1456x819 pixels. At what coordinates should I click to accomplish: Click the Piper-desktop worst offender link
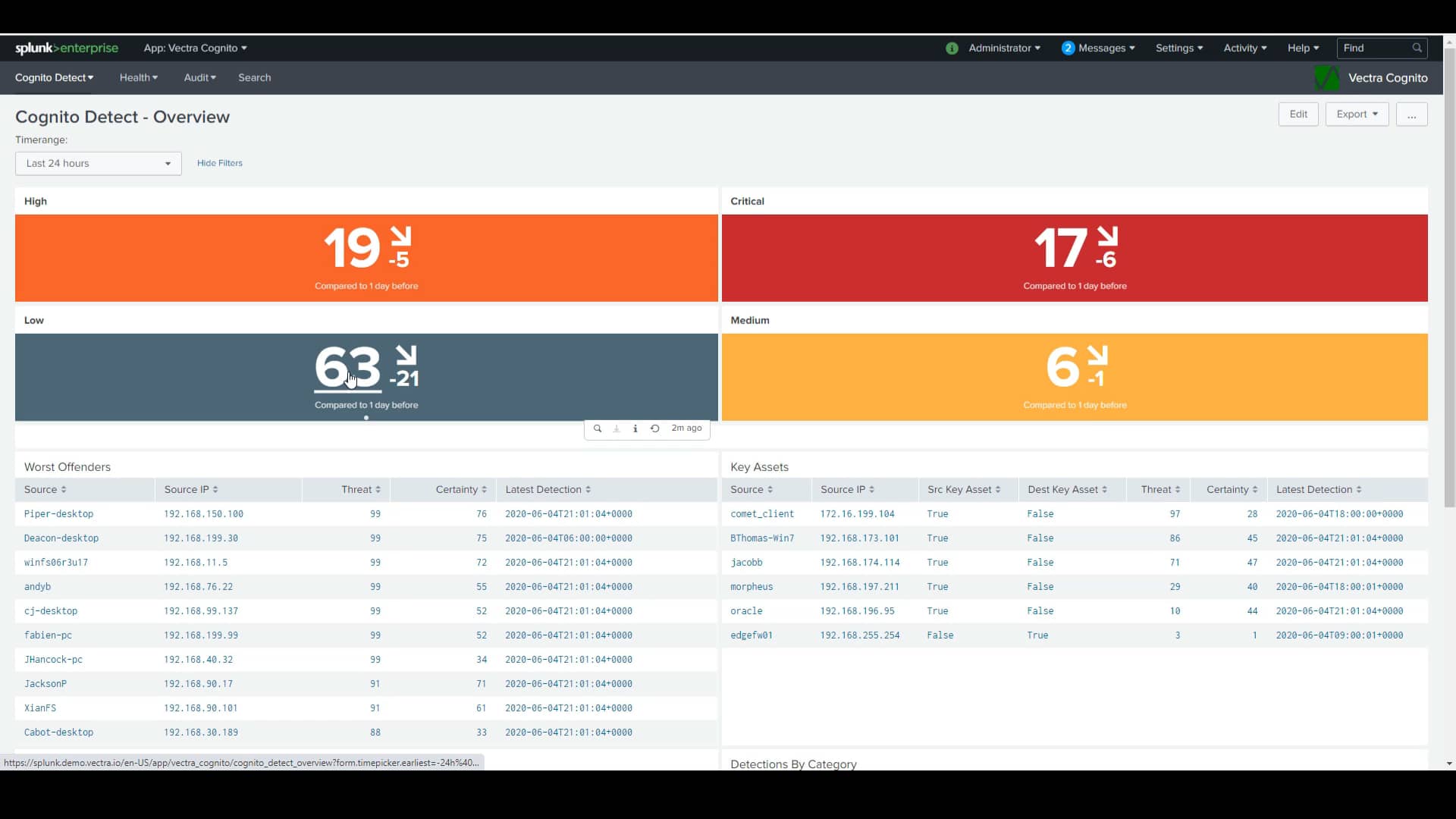(x=58, y=513)
